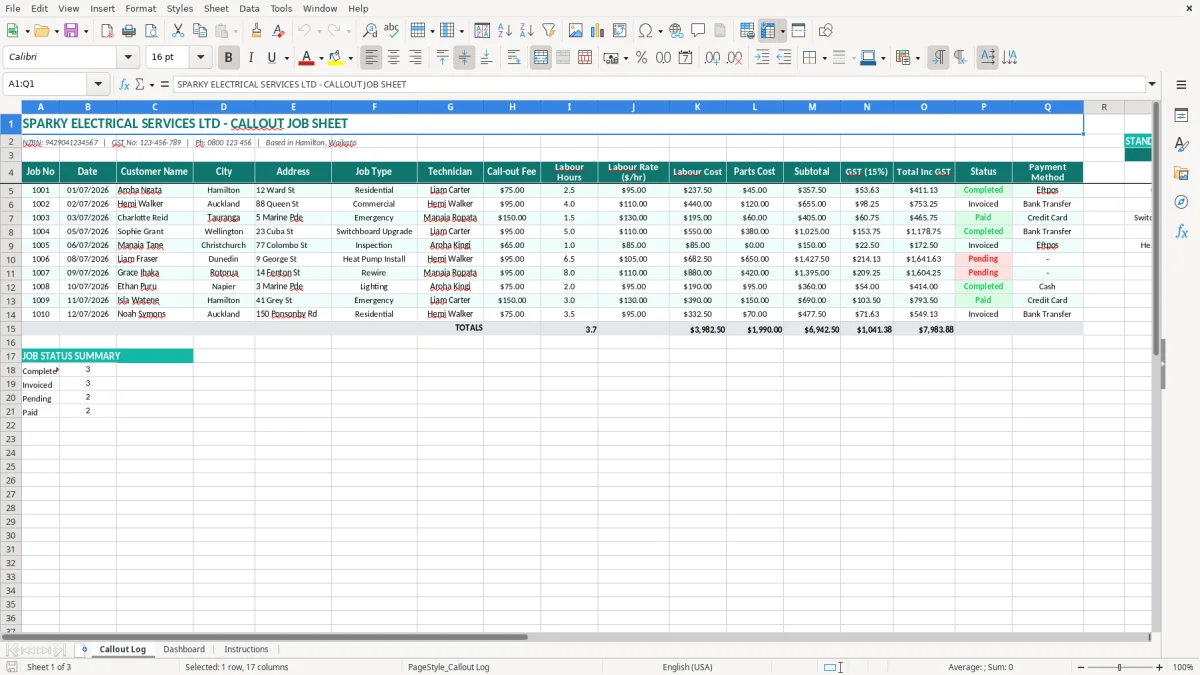Screen dimensions: 1200x675
Task: Toggle Bold formatting
Action: (228, 58)
